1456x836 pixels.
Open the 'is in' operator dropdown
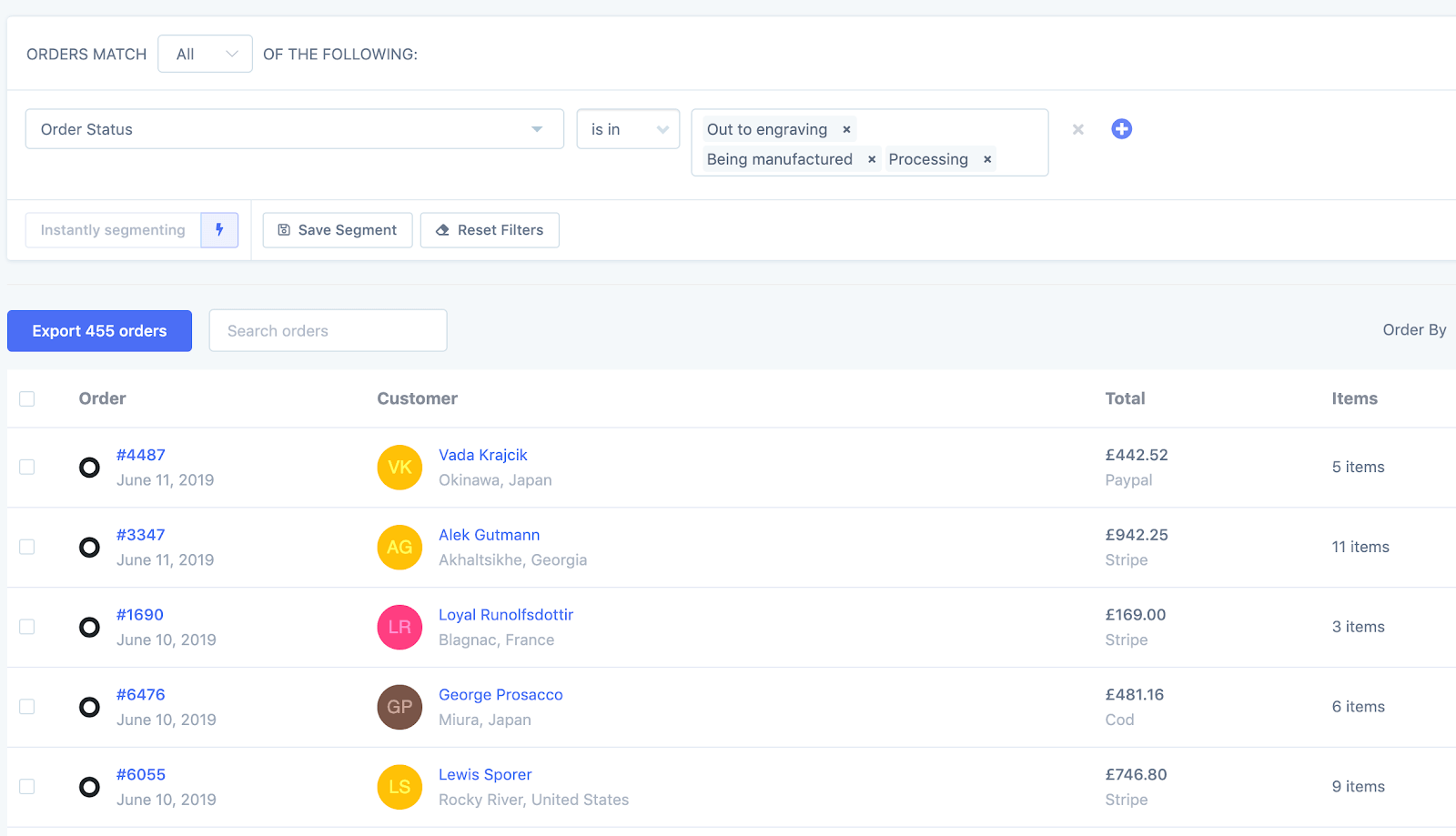pos(628,129)
